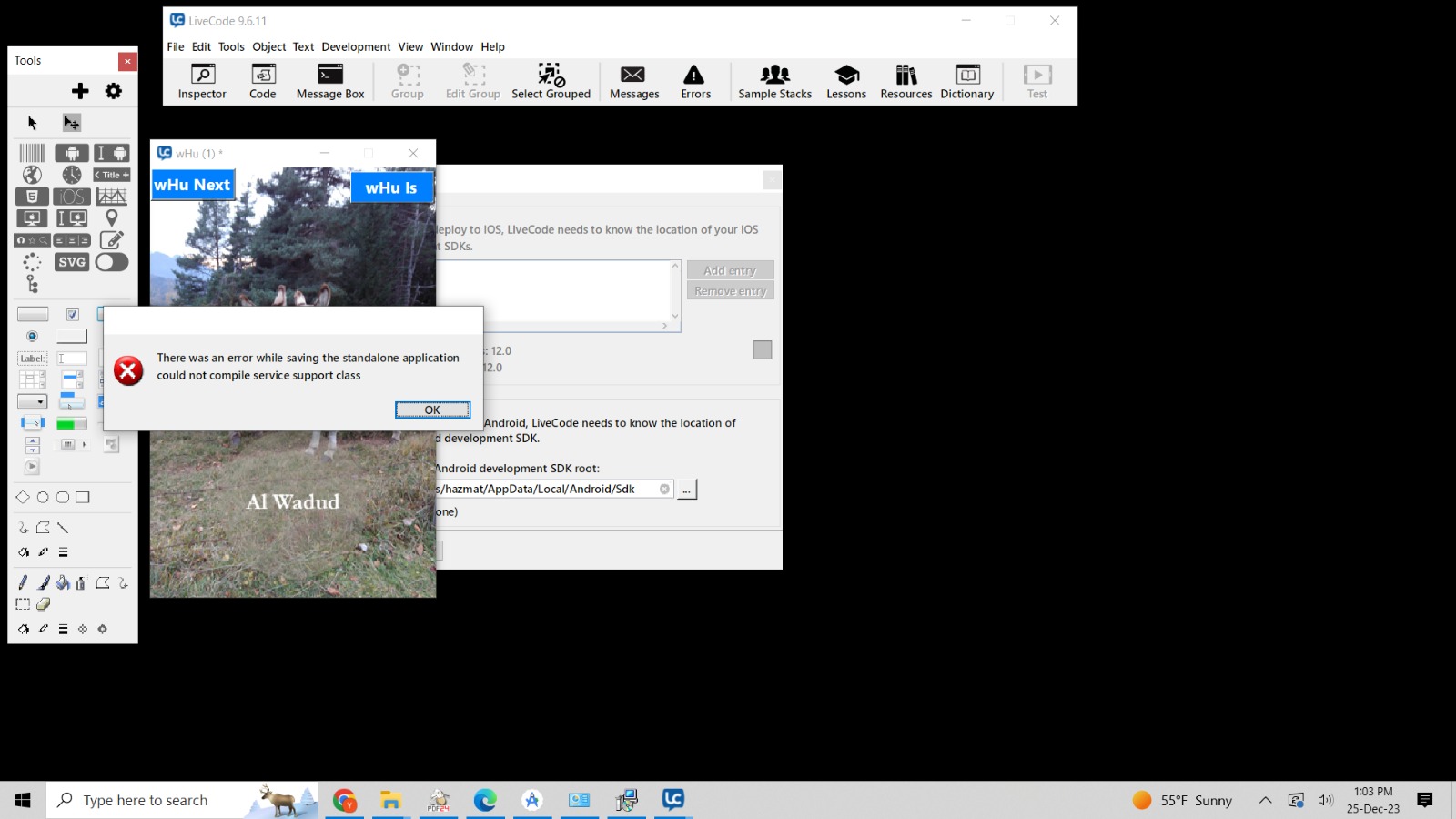Screen dimensions: 1456x819
Task: Open the Message Box tool
Action: pos(329,82)
